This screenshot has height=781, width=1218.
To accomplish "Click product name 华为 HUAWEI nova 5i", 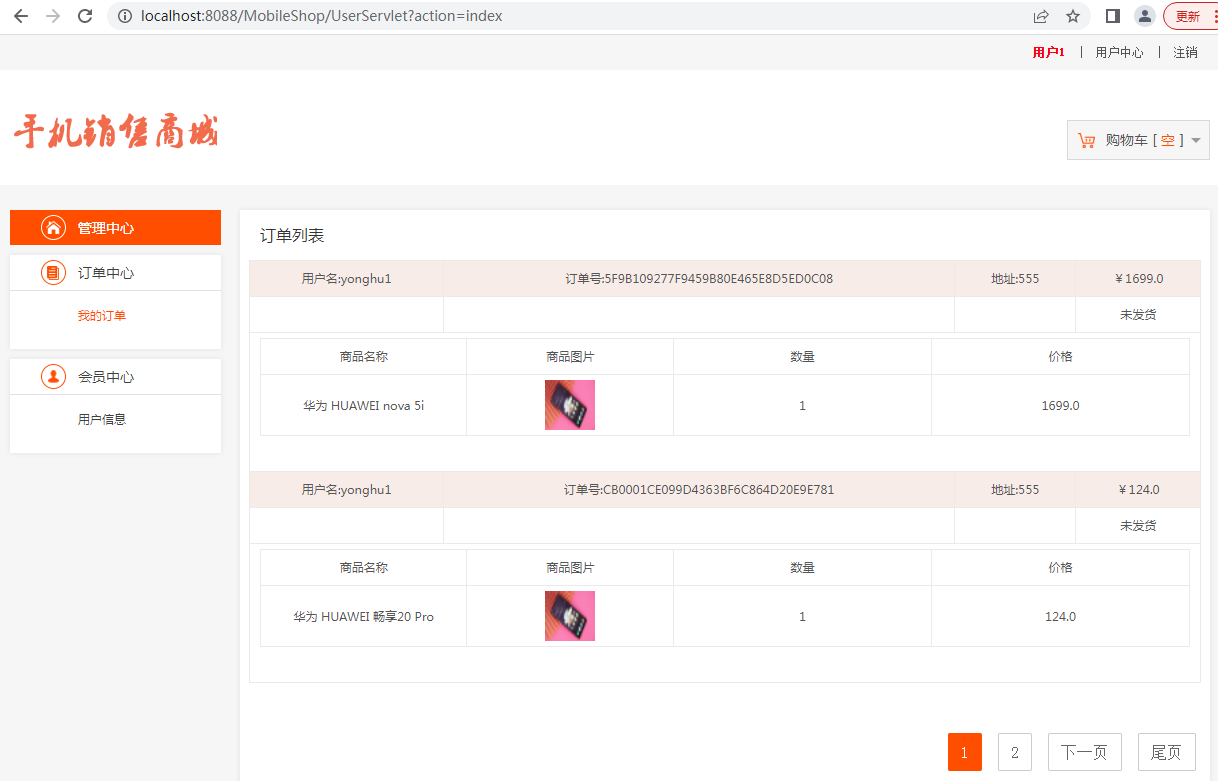I will tap(364, 406).
